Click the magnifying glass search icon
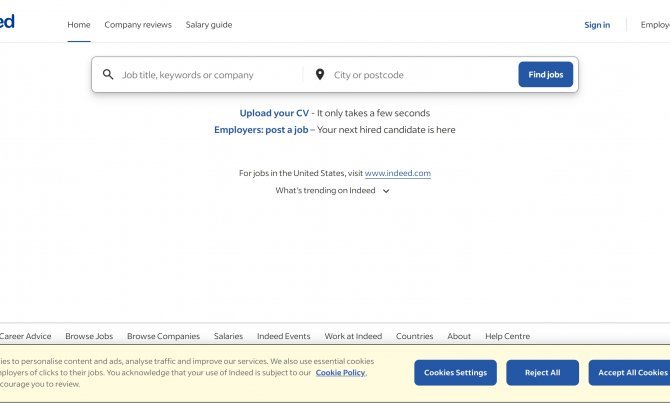Viewport: 670px width, 403px height. pos(108,74)
